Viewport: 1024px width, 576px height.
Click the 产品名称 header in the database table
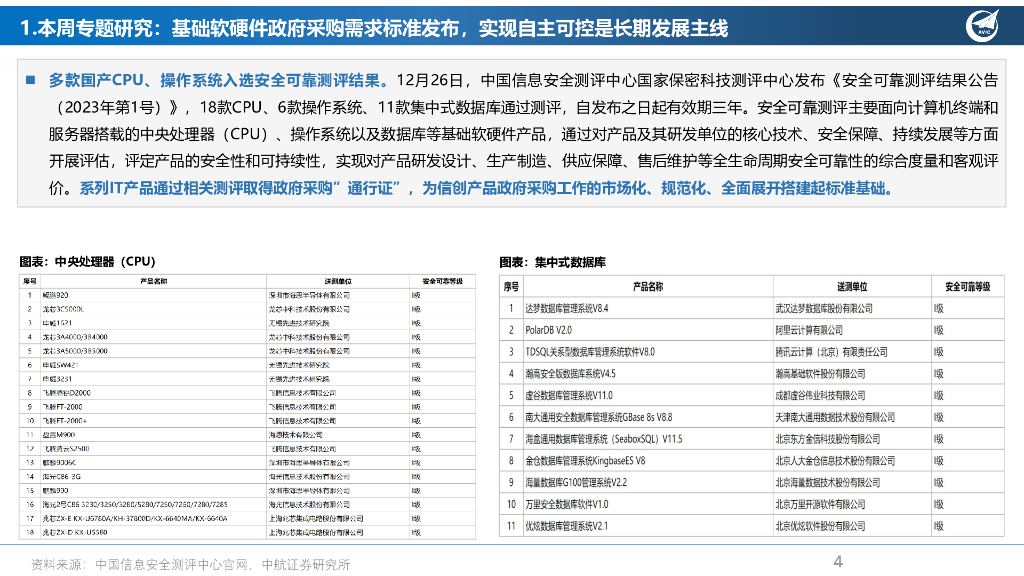(648, 287)
